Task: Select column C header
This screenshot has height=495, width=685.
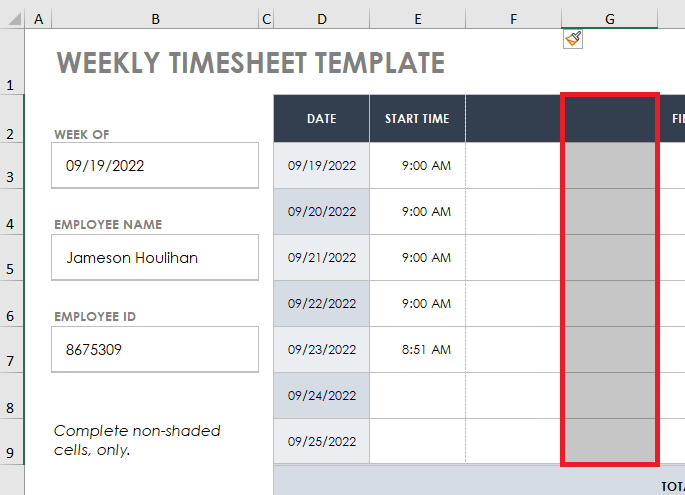Action: click(266, 19)
